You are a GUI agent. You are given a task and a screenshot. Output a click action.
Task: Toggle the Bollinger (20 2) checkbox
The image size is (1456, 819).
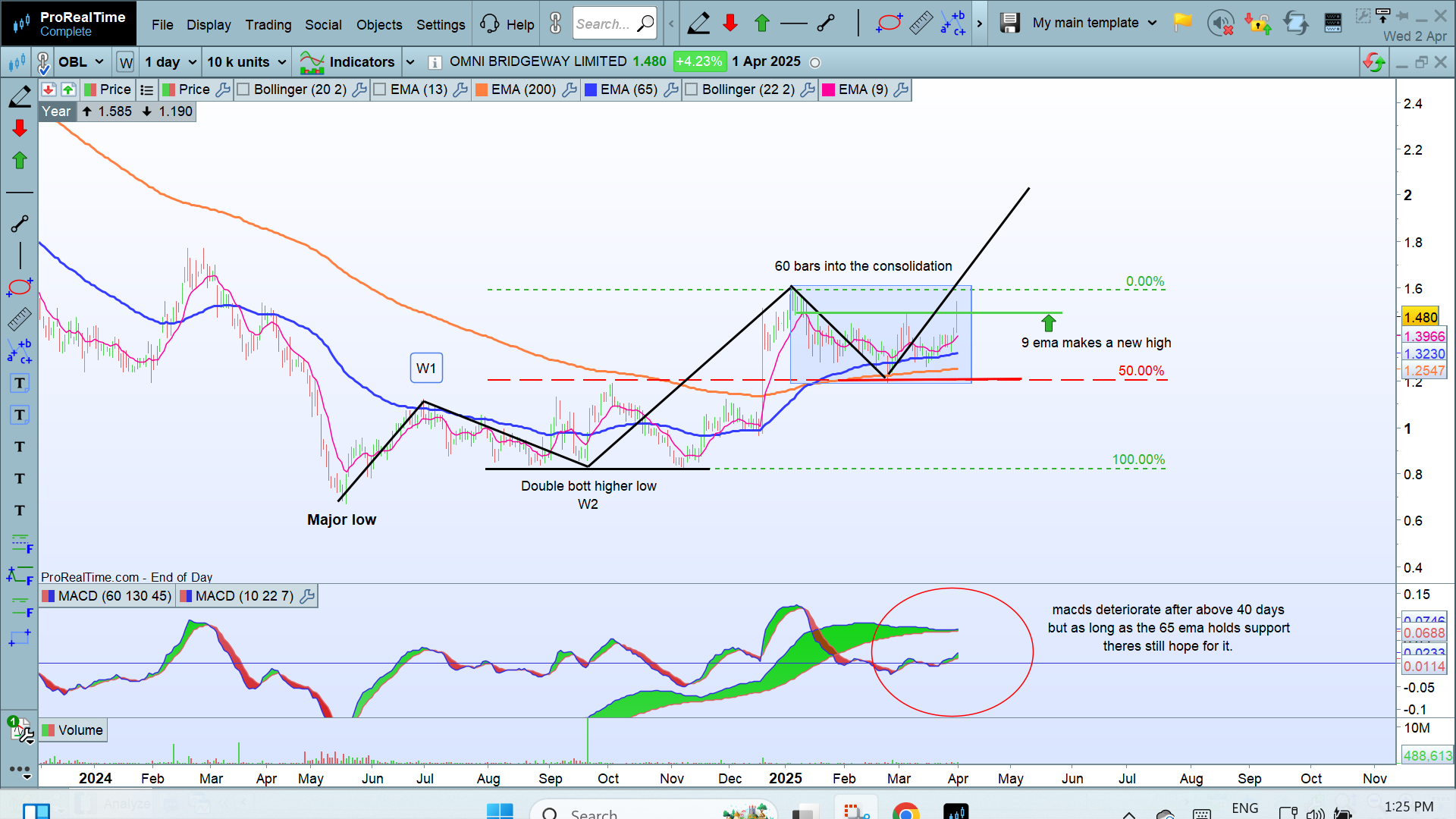click(x=243, y=89)
